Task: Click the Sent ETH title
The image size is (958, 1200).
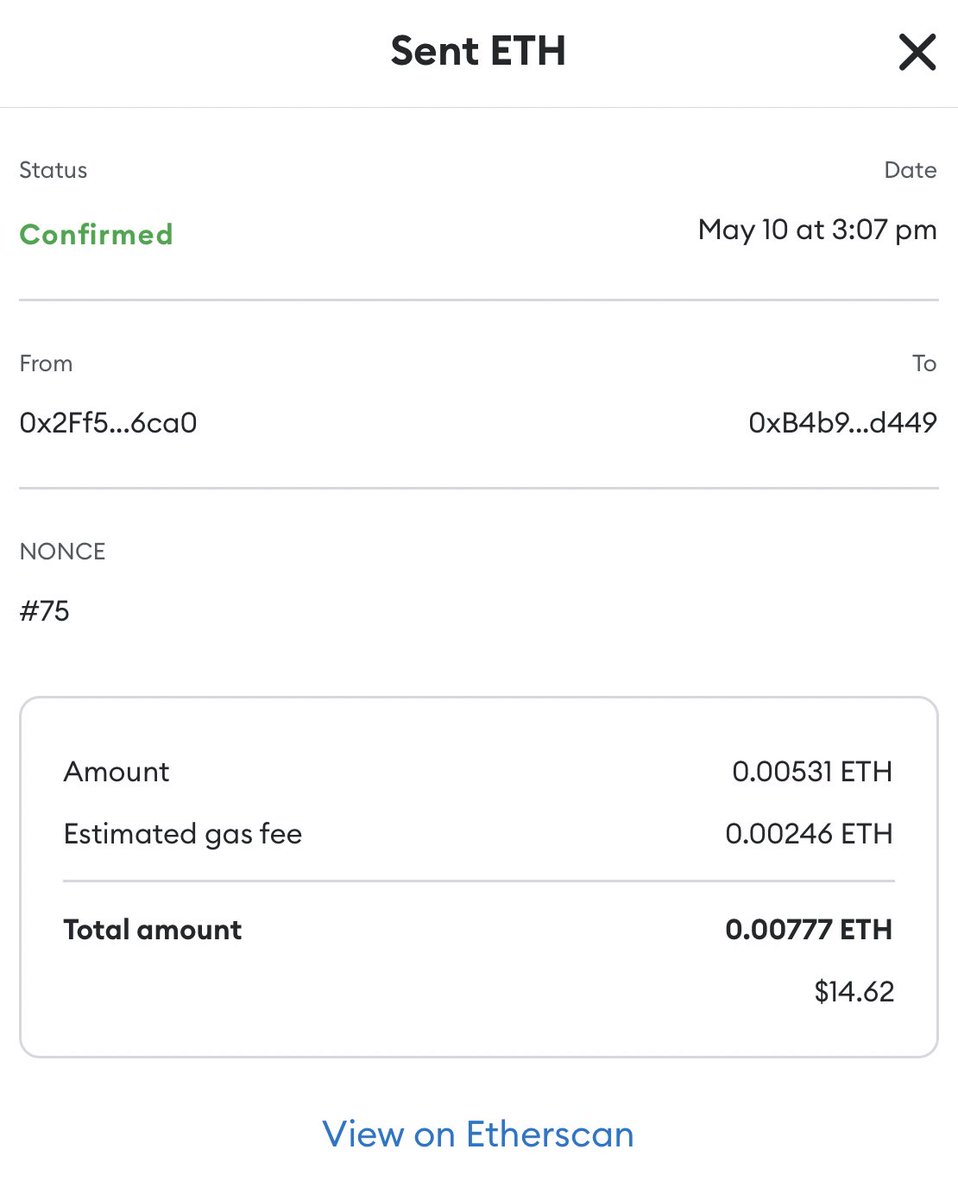Action: (x=478, y=51)
